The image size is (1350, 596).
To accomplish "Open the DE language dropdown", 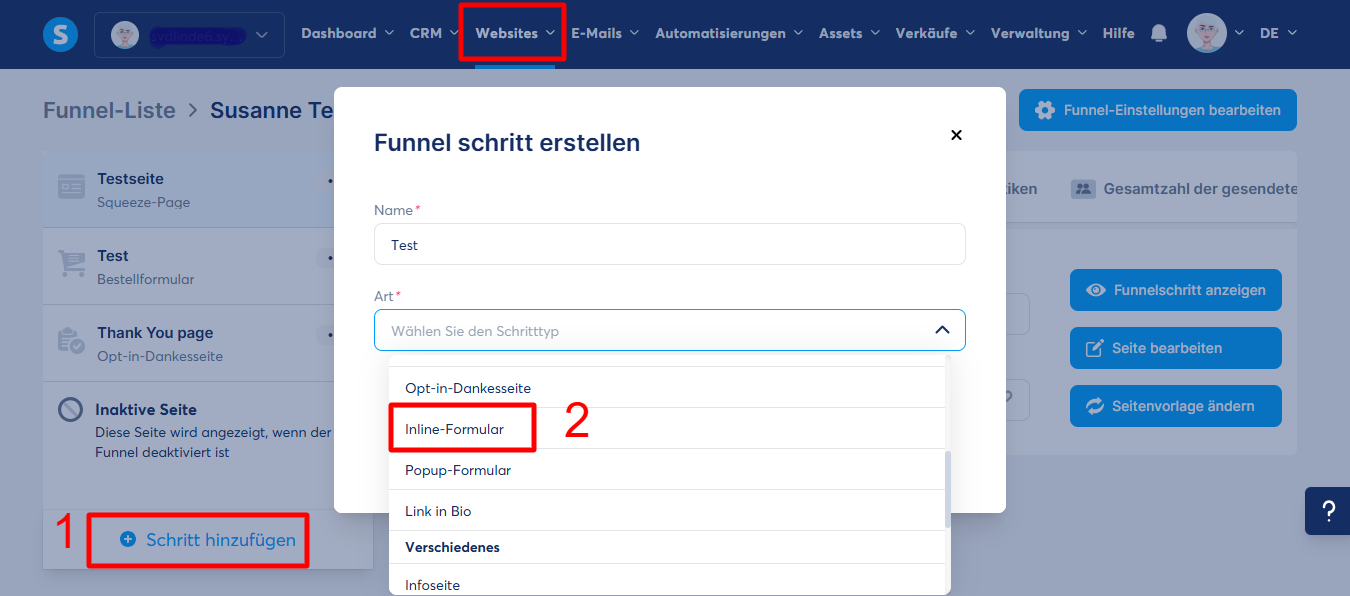I will pos(1278,33).
